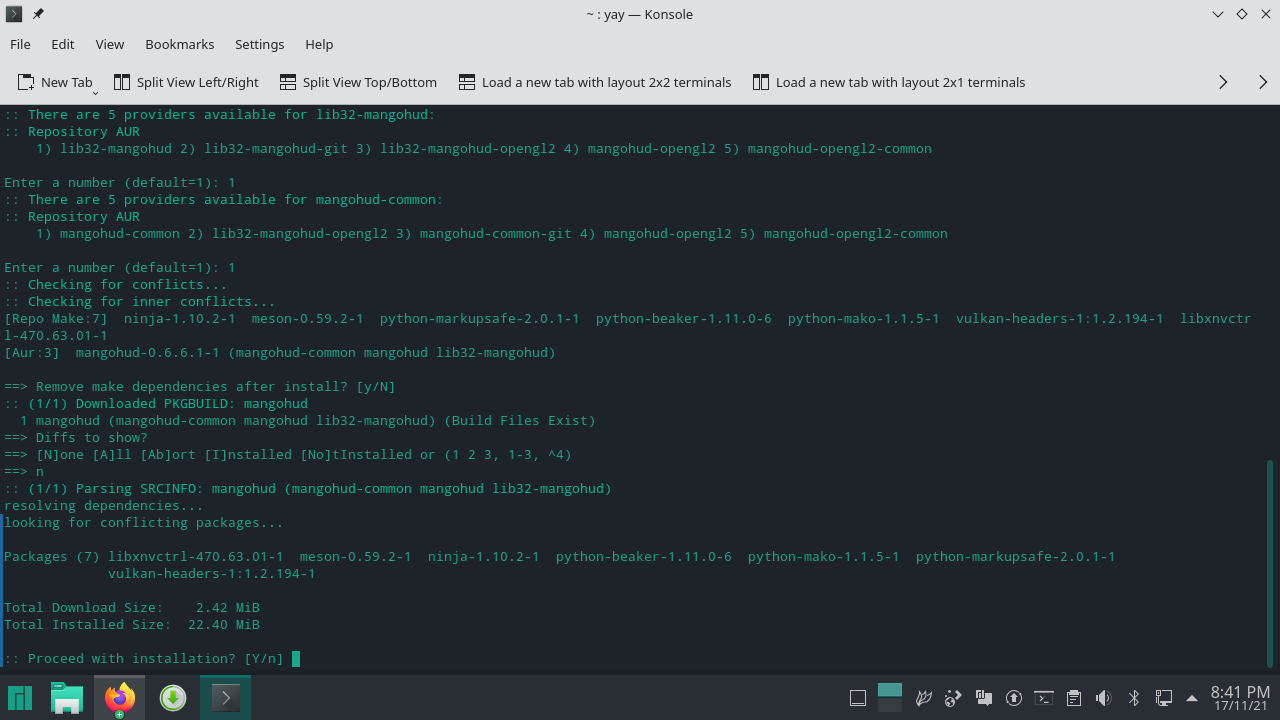Click the '[N]one [A]ll [Ab]ort' options line
This screenshot has height=720, width=1280.
[288, 454]
